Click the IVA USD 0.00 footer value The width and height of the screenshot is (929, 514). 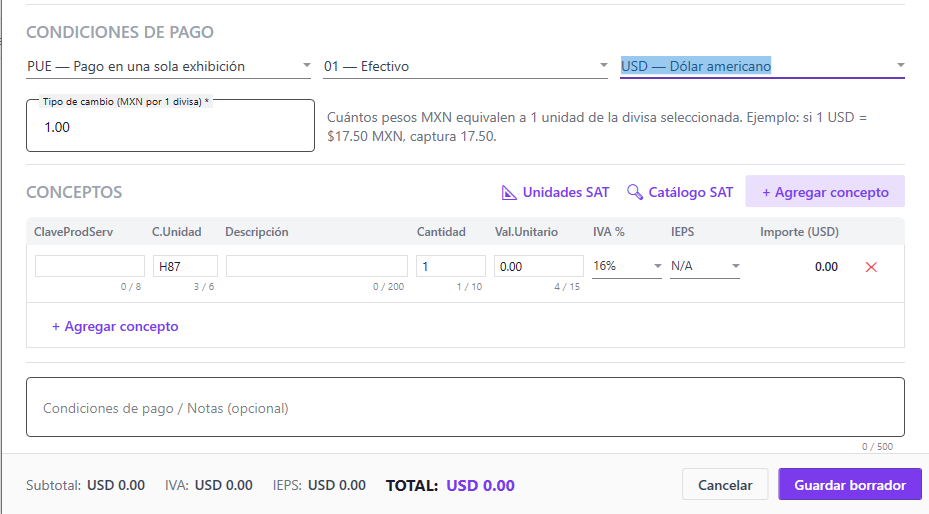pos(223,486)
